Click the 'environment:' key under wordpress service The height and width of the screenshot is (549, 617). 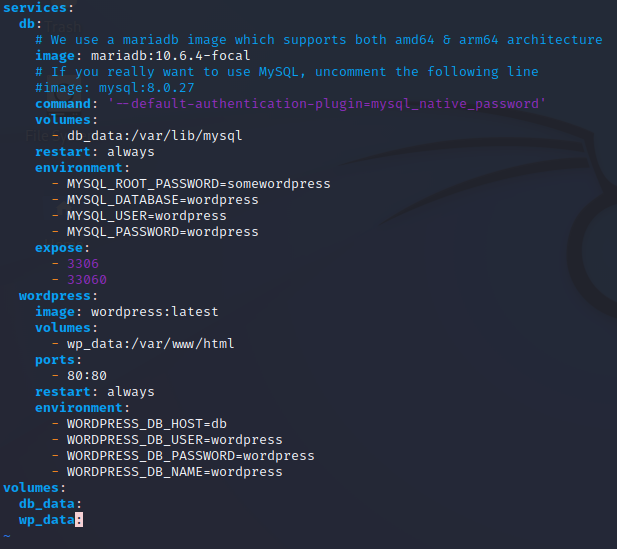(x=82, y=408)
